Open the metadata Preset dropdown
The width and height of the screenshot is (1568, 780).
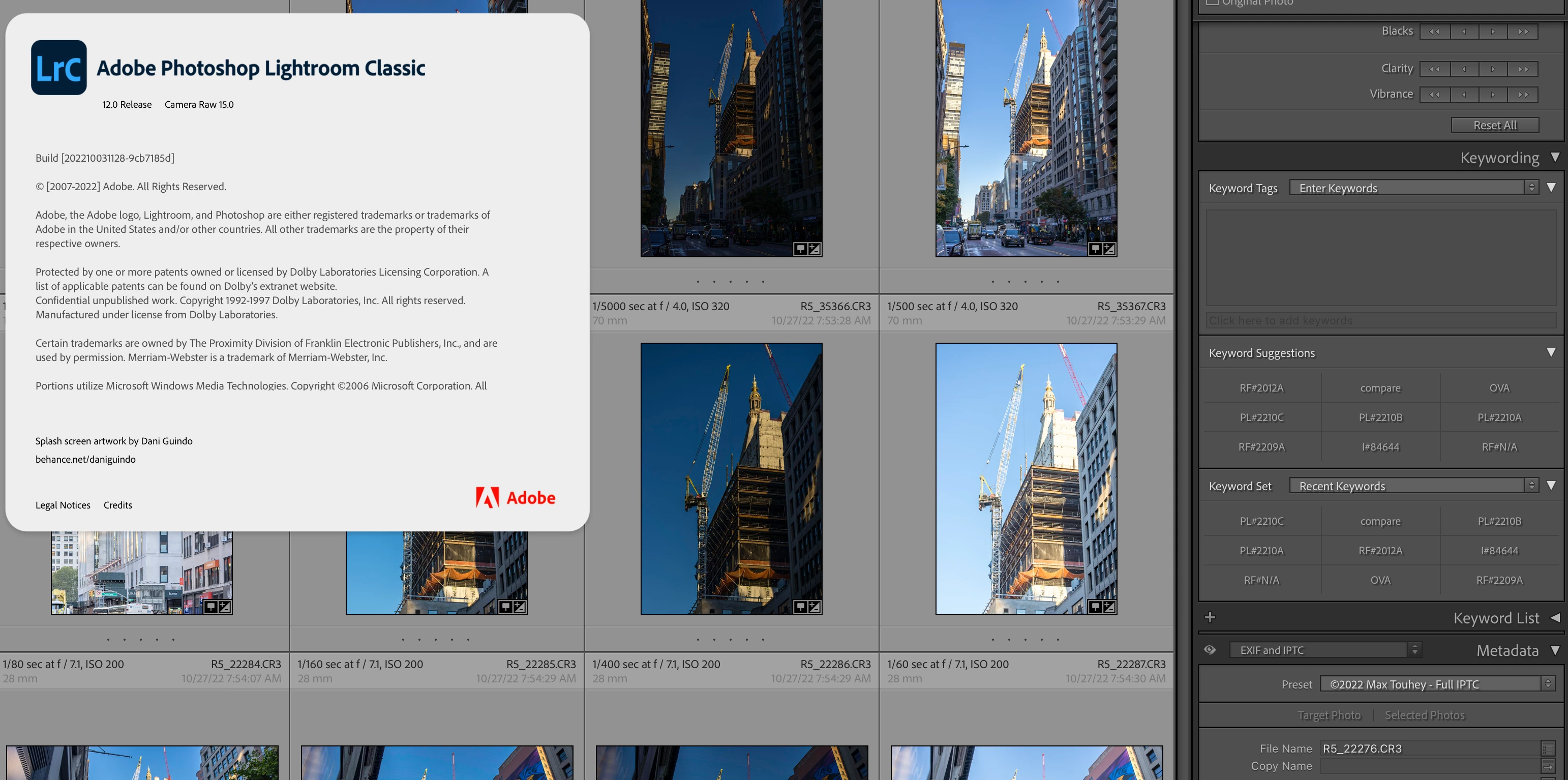pos(1548,684)
